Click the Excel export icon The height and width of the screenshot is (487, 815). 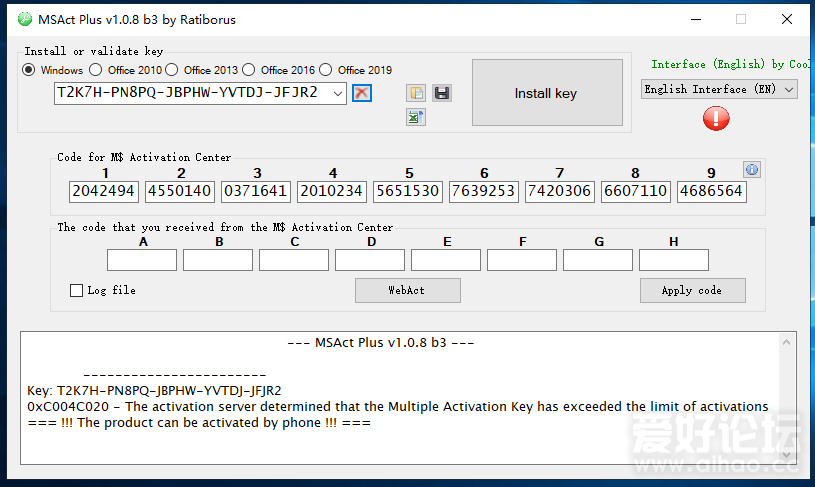(x=416, y=117)
